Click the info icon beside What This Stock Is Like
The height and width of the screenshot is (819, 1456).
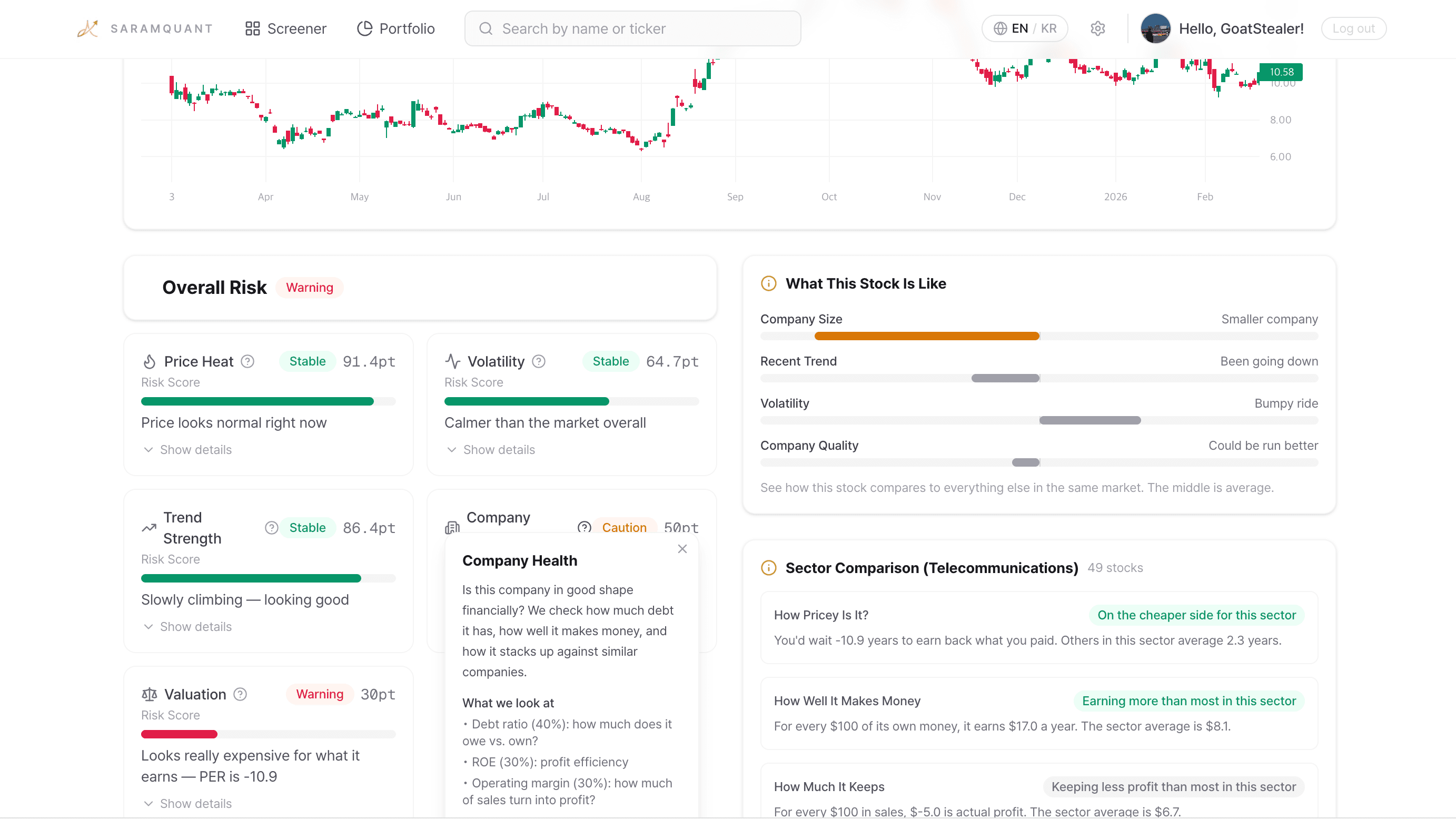click(x=768, y=283)
